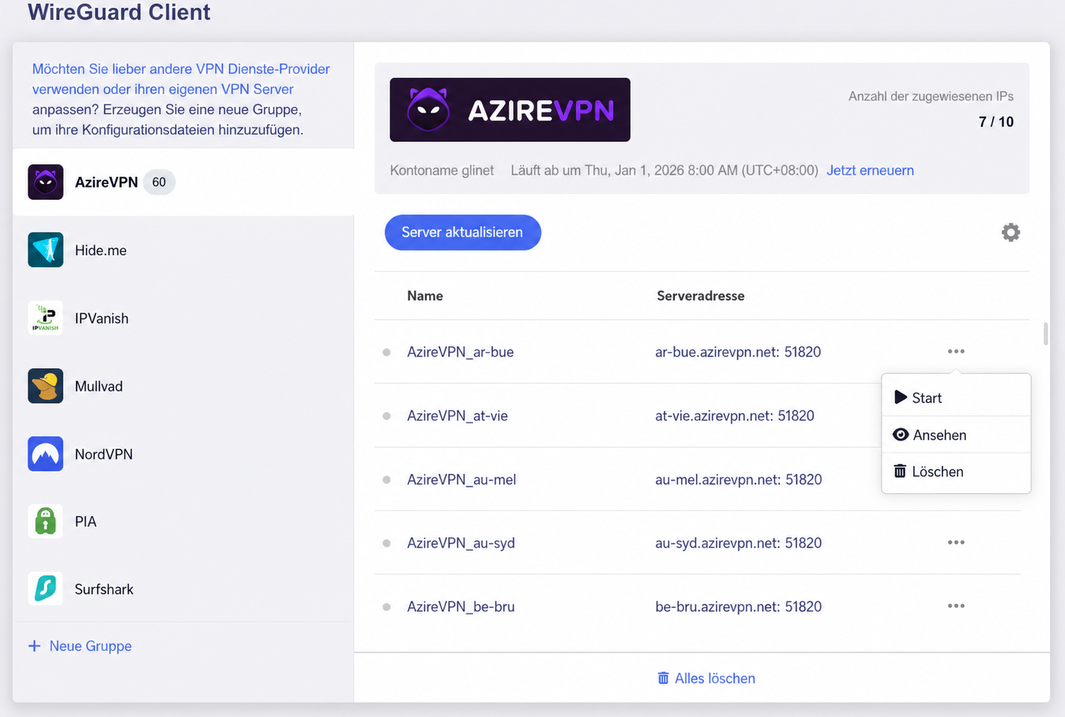The image size is (1065, 717).
Task: Click the Kontoname glinet text
Action: click(x=441, y=170)
